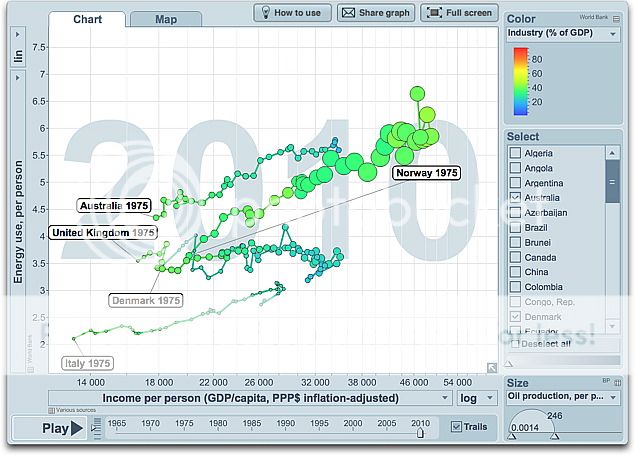Check the China checkbox
This screenshot has width=635, height=456.
515,272
